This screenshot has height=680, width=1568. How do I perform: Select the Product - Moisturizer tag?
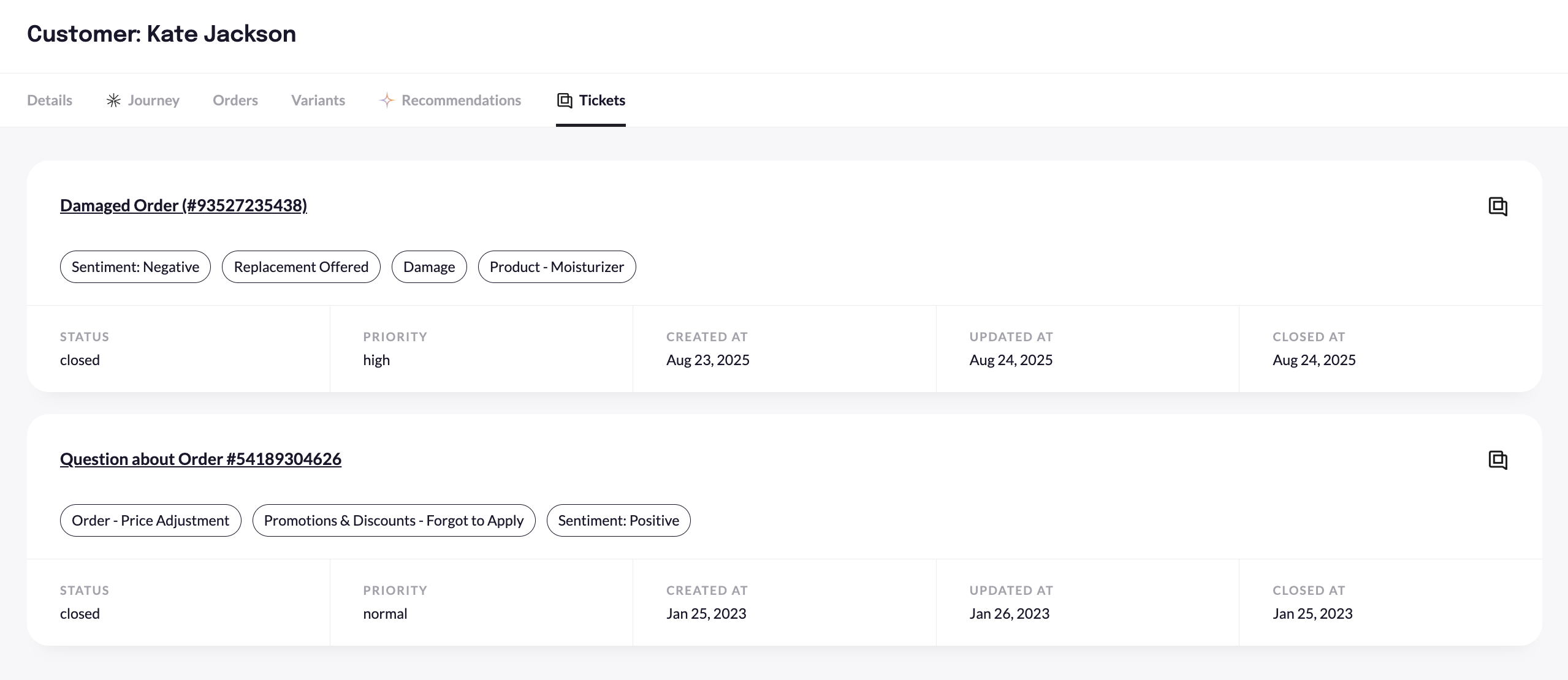[x=556, y=266]
